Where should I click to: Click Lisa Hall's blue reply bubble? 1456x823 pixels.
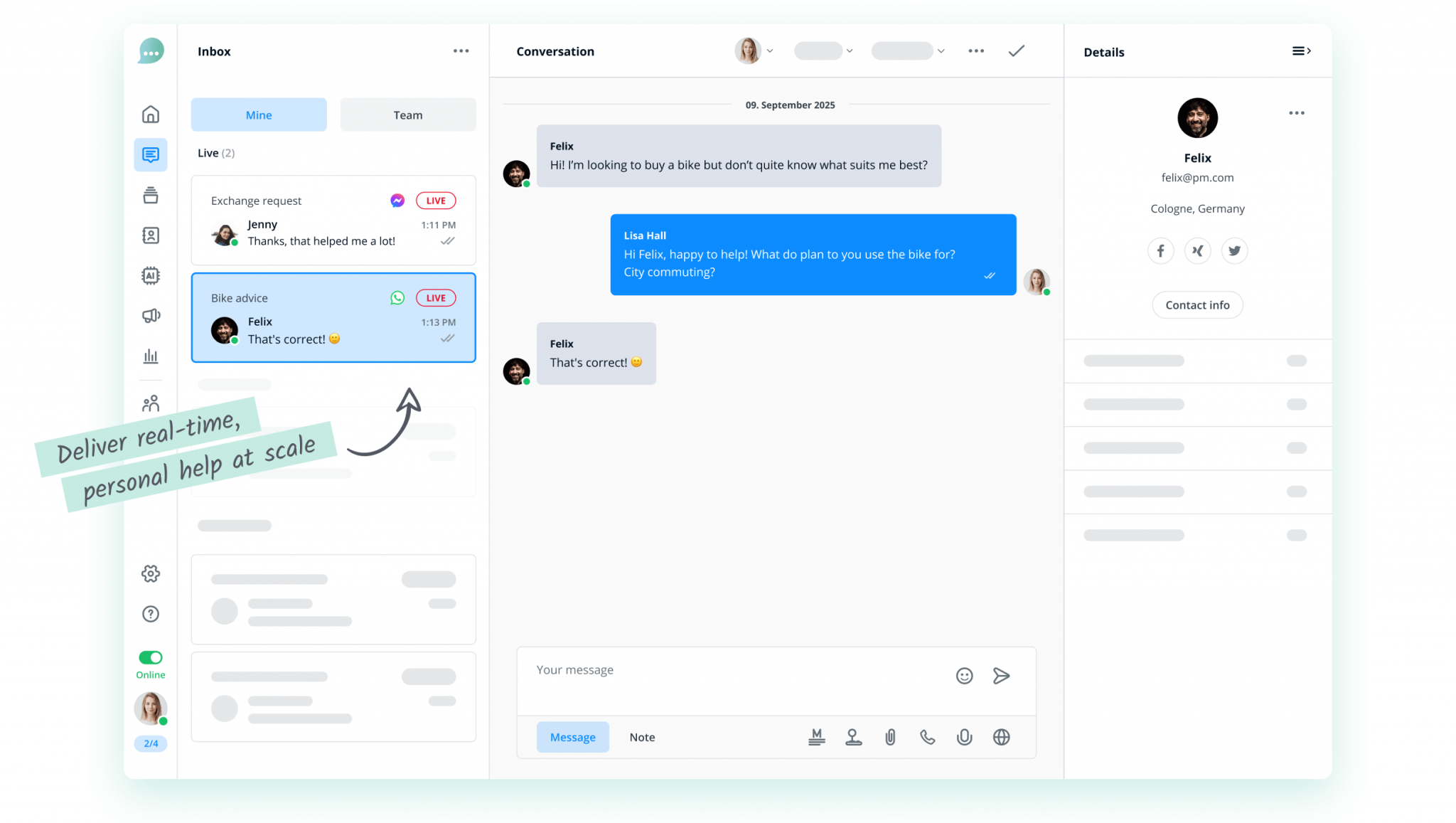click(813, 255)
